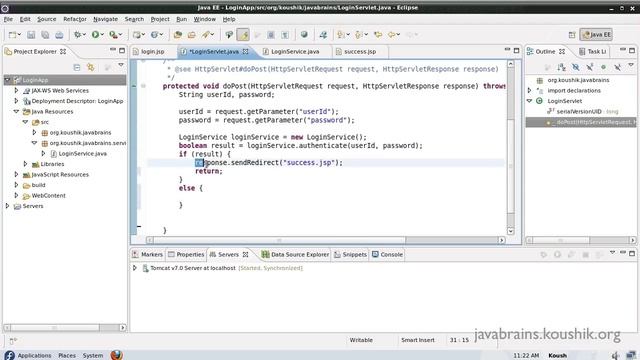Viewport: 640px width, 360px height.
Task: Click the Debug bug toolbar icon
Action: coord(77,35)
